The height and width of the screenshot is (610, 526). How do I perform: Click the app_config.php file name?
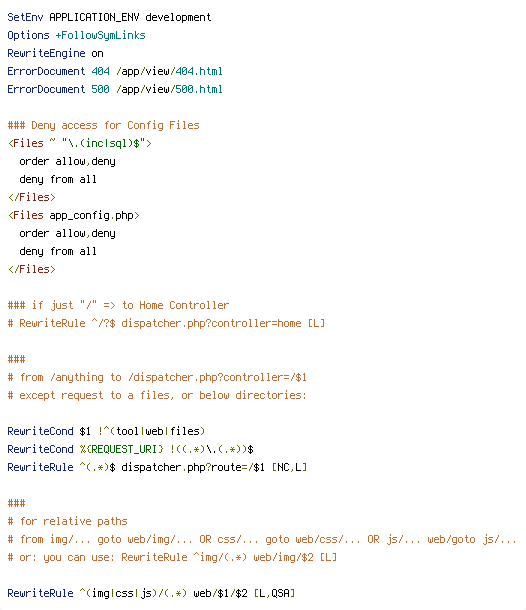[91, 215]
